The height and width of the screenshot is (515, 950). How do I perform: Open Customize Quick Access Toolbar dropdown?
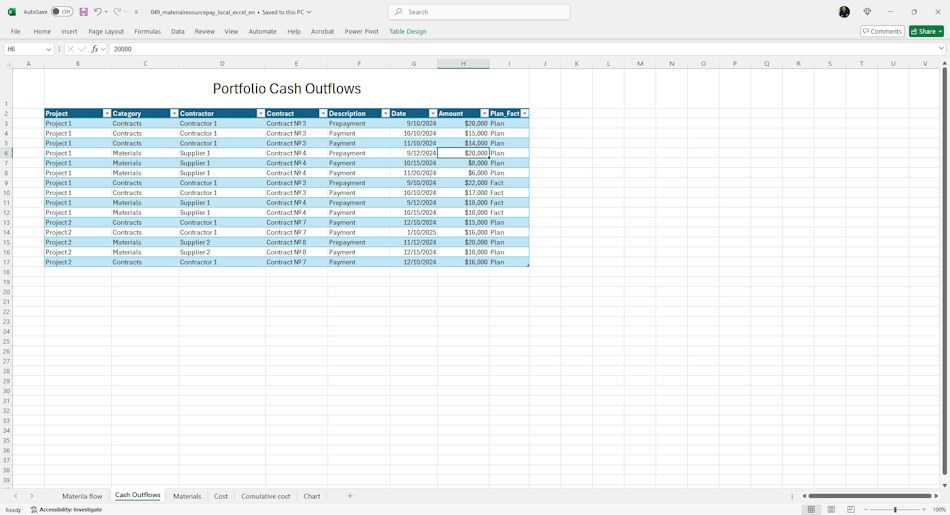pos(136,12)
